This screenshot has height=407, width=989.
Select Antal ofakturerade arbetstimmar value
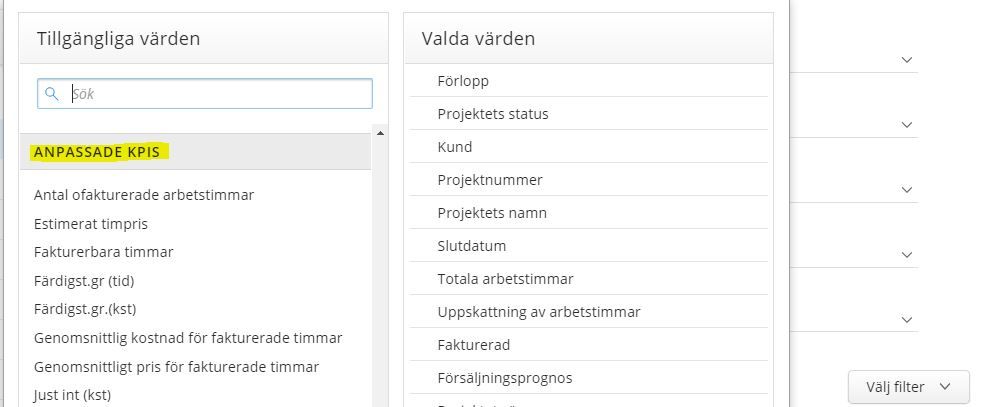click(144, 195)
